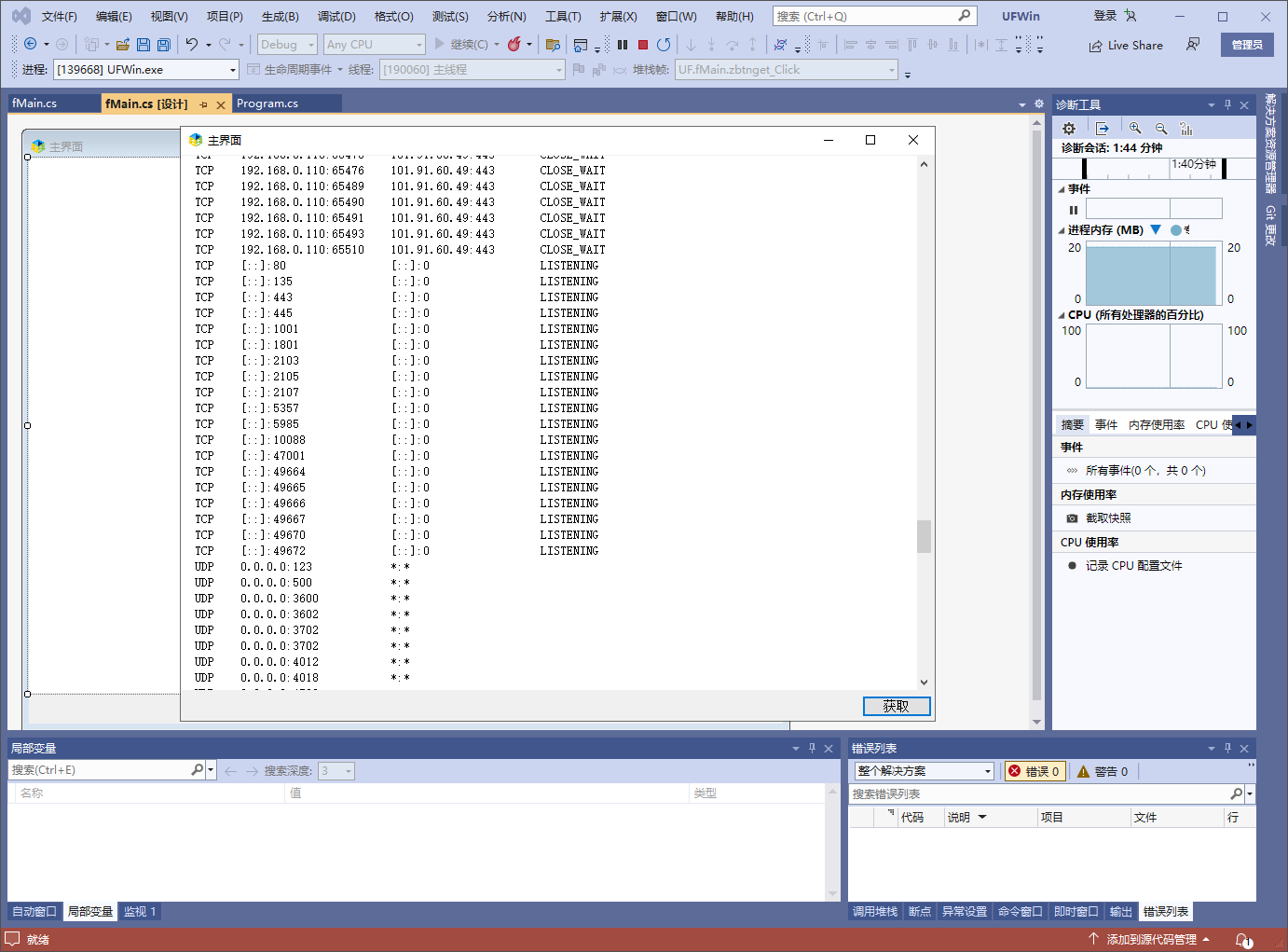Switch to the 即时窗口 tab
1288x952 pixels.
[1076, 912]
